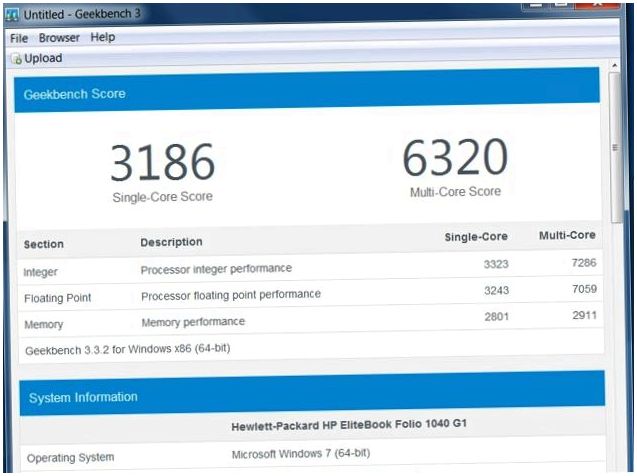This screenshot has height=476, width=637.
Task: Open the Browser menu
Action: coord(59,38)
